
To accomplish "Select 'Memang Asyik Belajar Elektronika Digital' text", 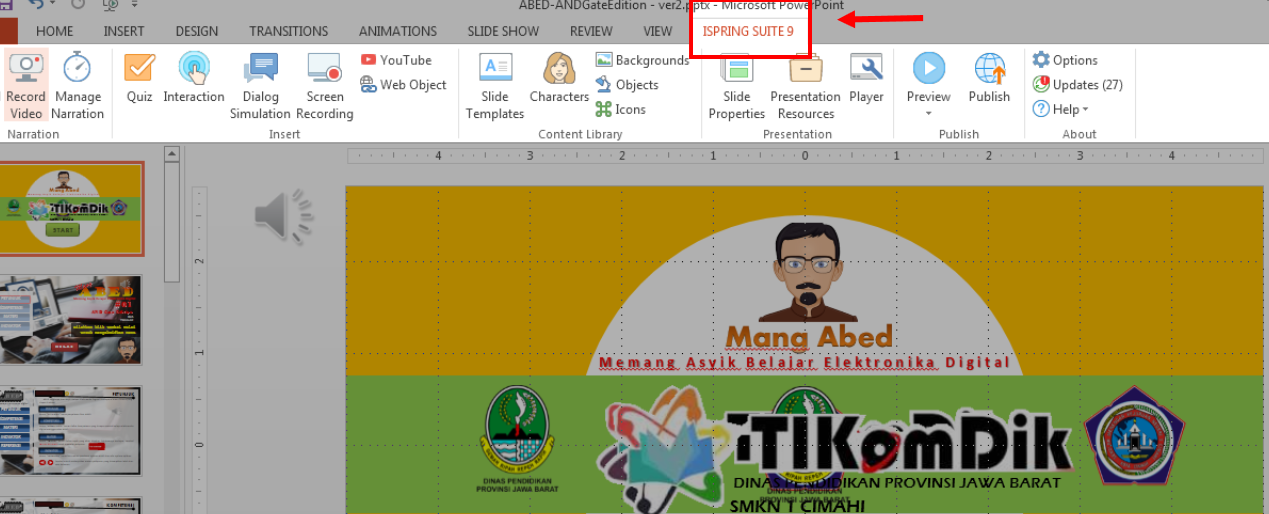I will (805, 362).
